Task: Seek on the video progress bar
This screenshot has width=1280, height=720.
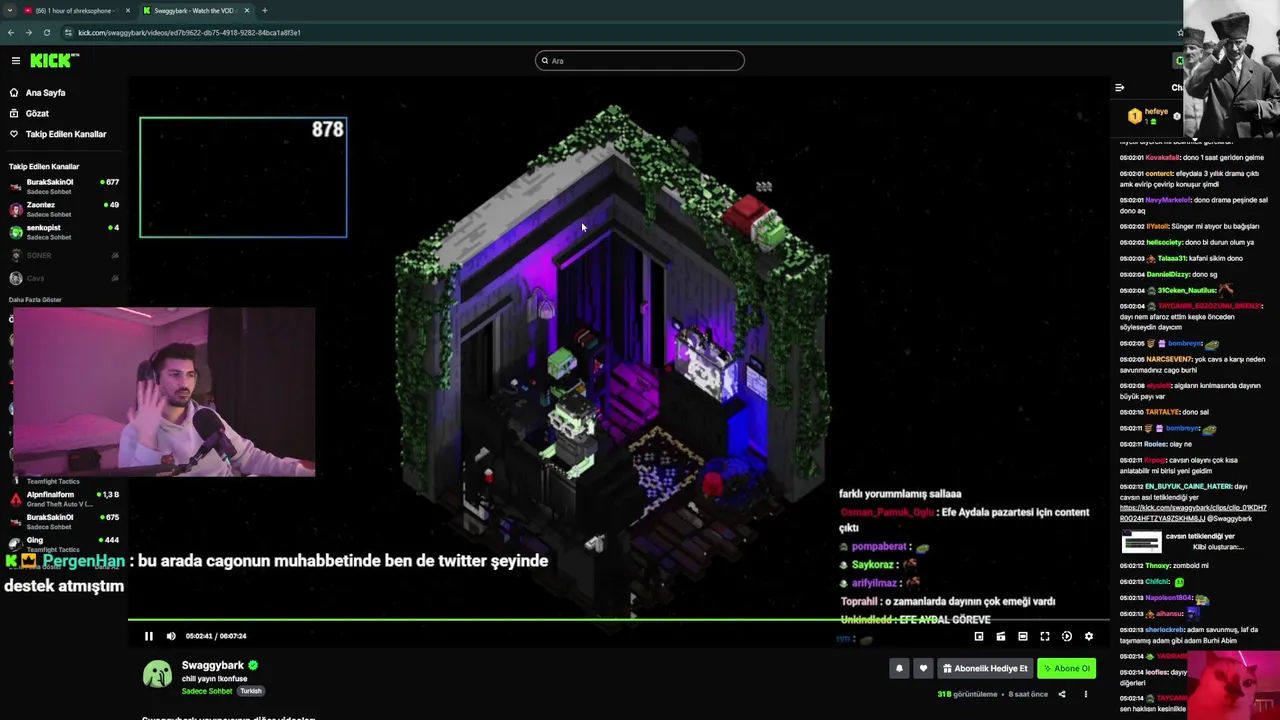Action: [618, 620]
